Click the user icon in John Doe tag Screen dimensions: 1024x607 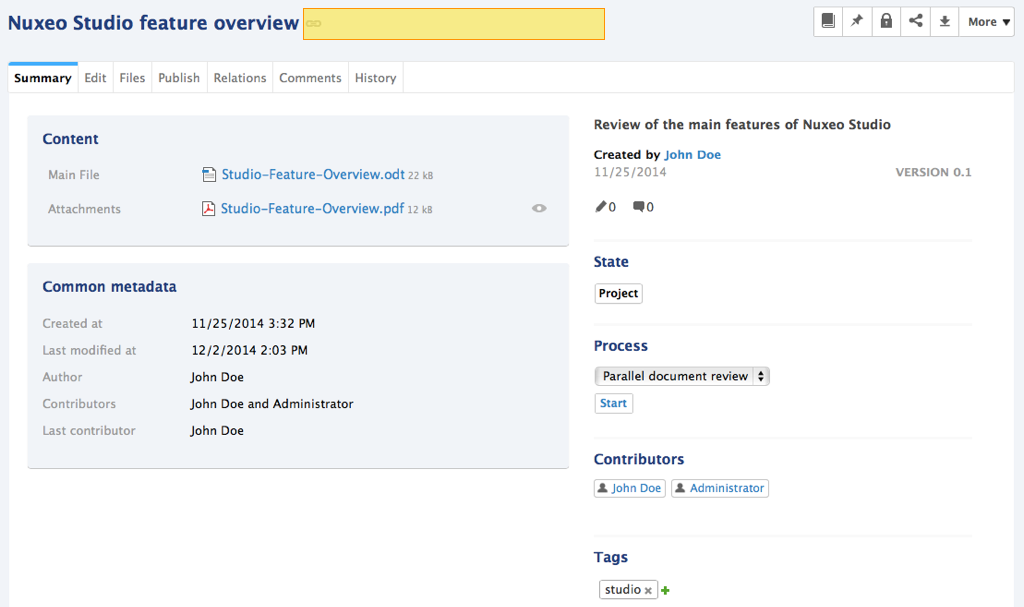coord(603,488)
